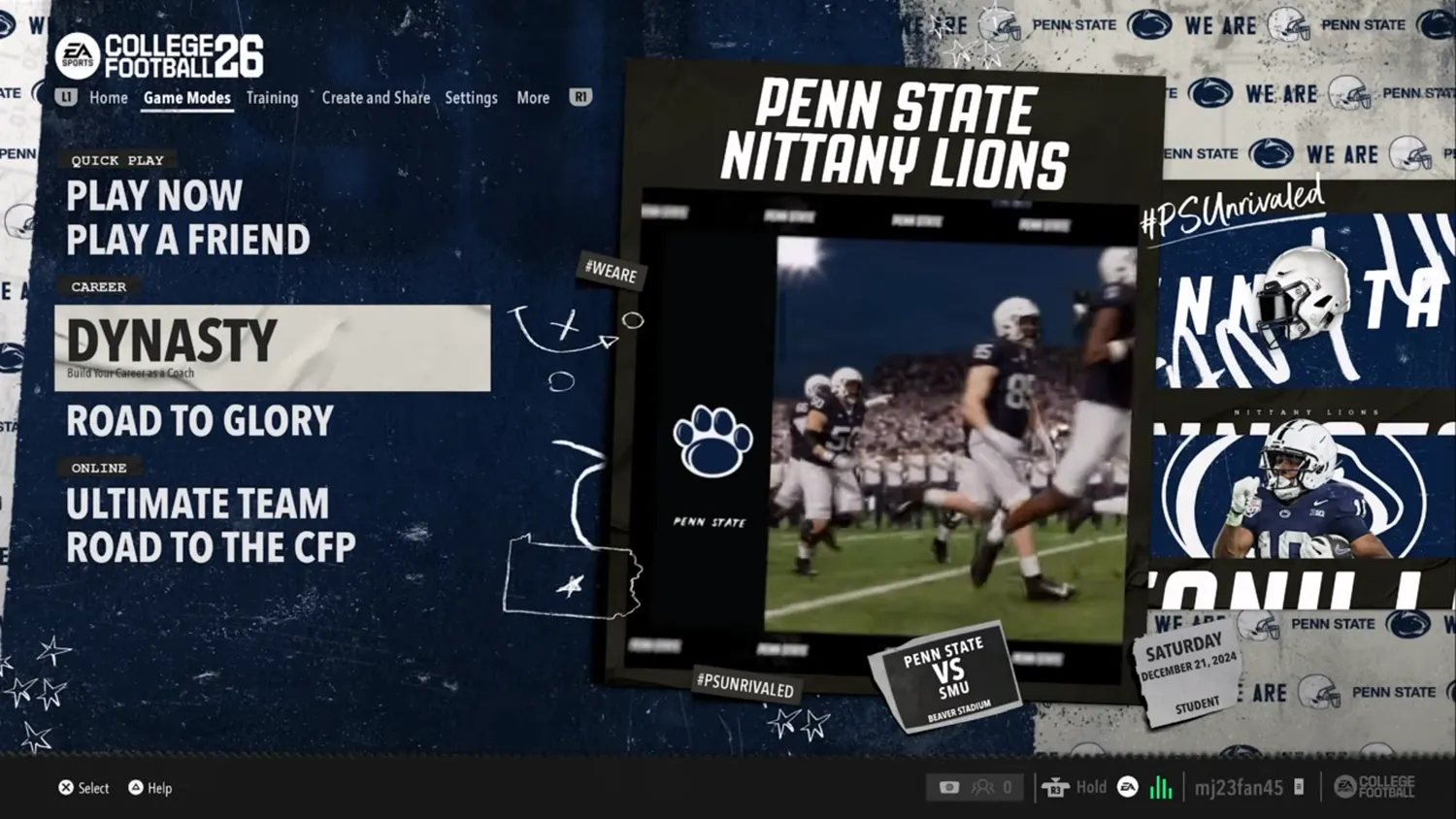The image size is (1456, 819).
Task: Select the Dynasty career mode
Action: [272, 348]
